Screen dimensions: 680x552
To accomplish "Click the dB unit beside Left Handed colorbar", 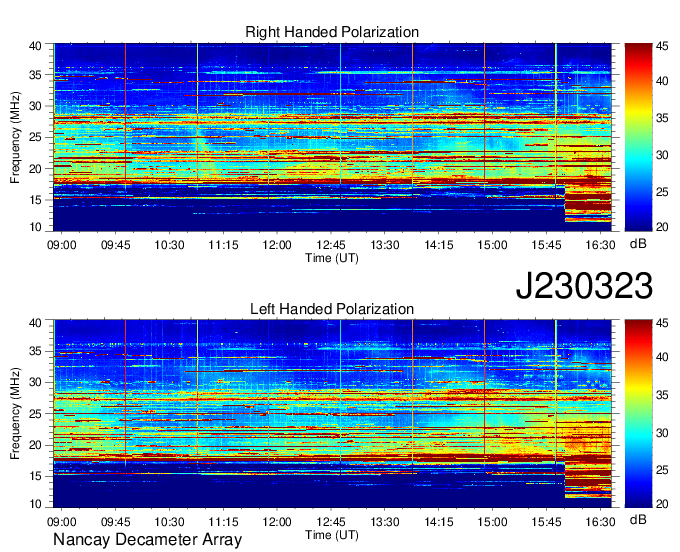I will coord(638,519).
